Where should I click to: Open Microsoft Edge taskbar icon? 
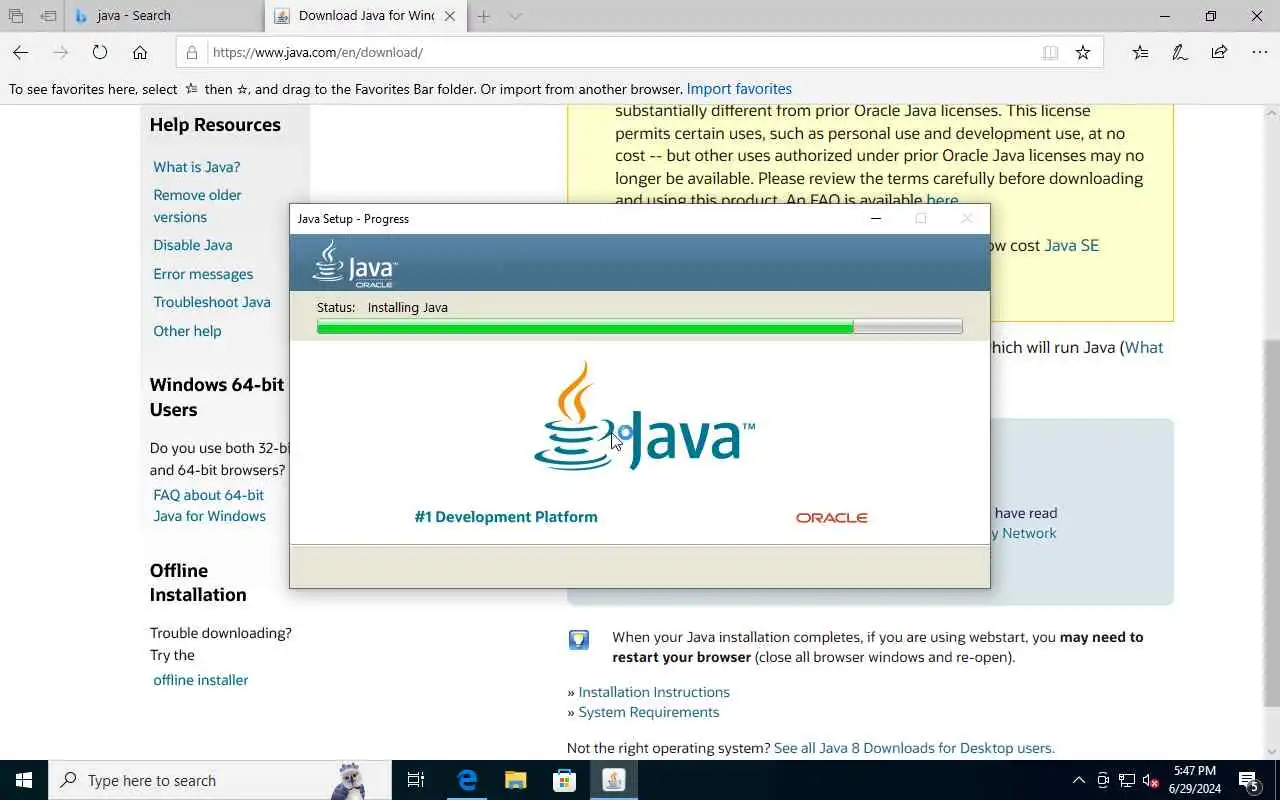coord(467,780)
